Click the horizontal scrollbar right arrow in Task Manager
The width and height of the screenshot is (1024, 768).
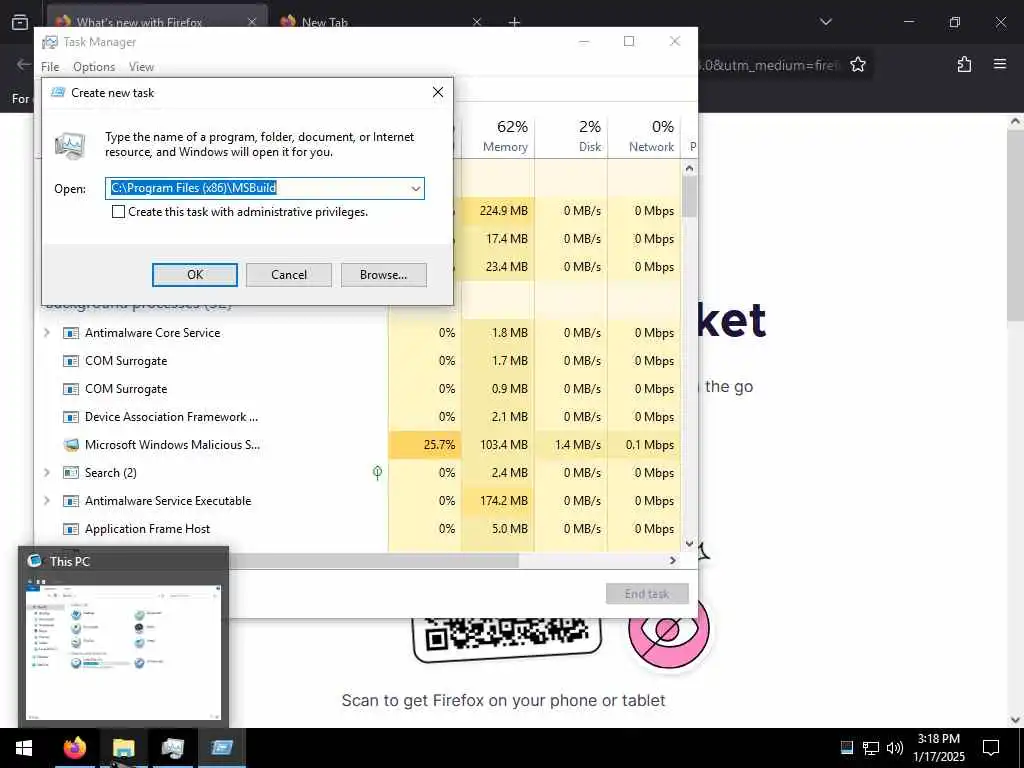click(x=673, y=560)
